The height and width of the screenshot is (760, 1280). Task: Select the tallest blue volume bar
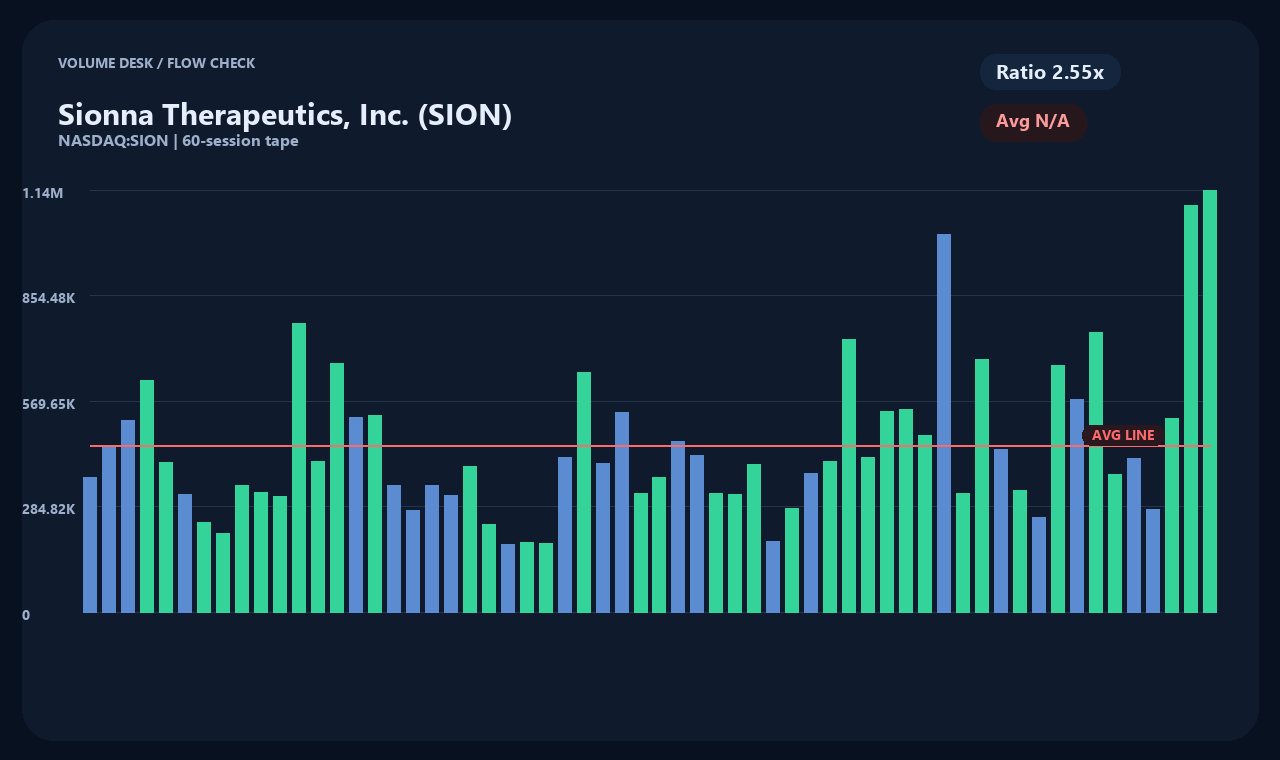click(x=944, y=423)
